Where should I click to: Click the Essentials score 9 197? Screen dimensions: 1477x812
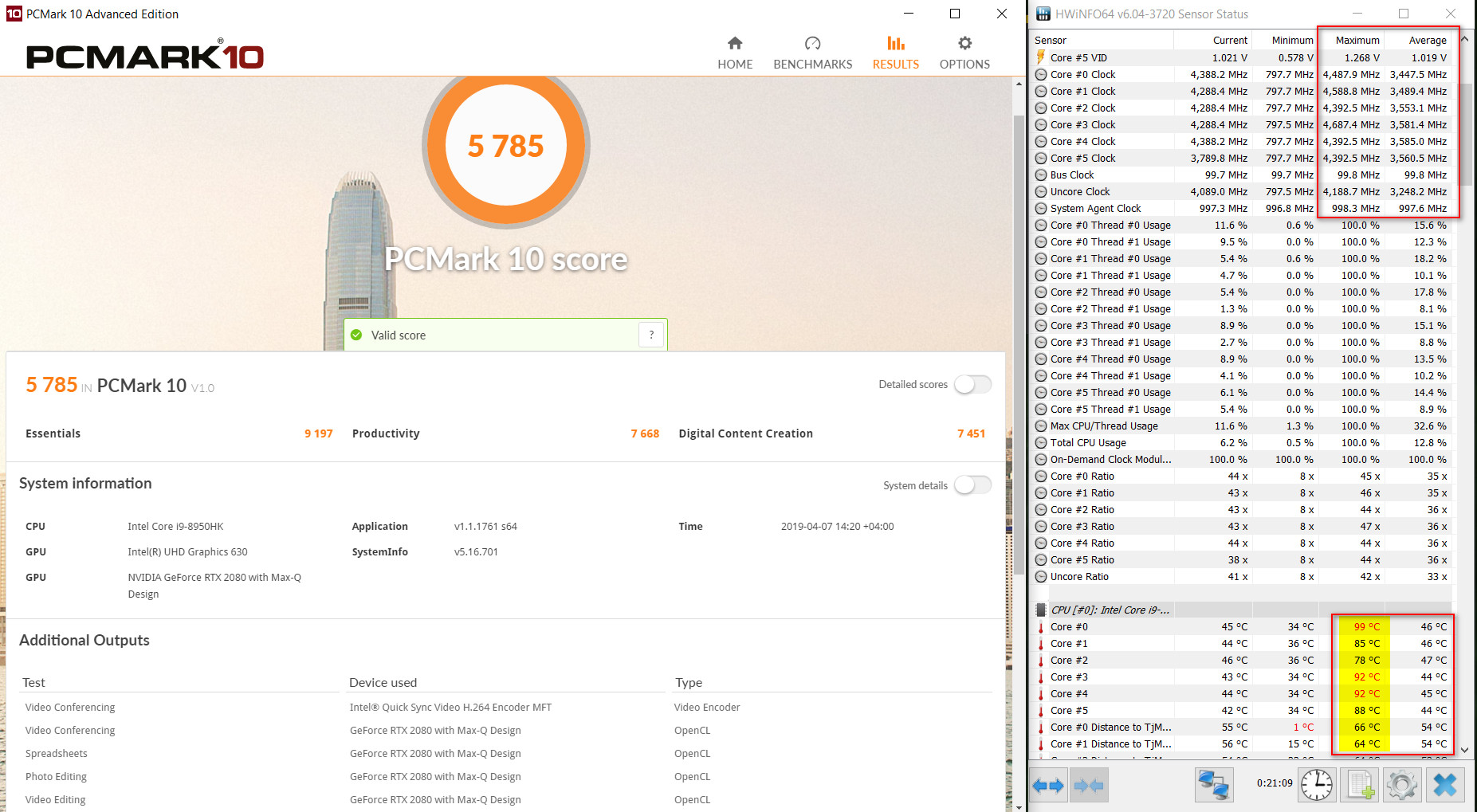318,433
